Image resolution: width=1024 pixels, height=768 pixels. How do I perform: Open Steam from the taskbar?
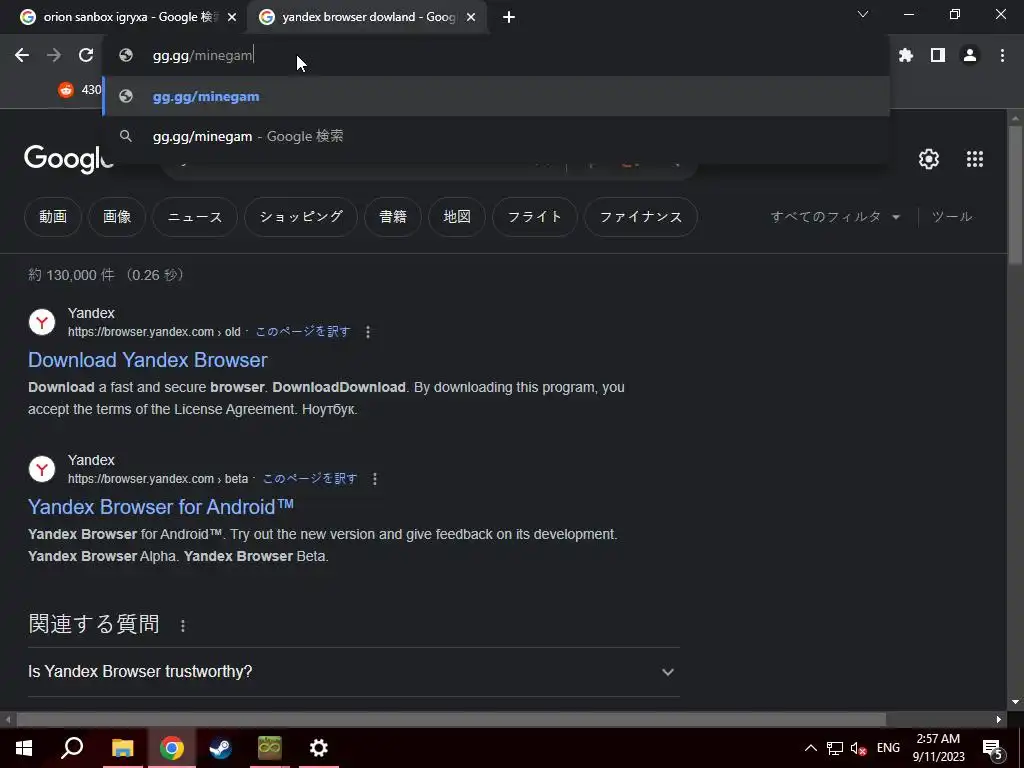[220, 748]
